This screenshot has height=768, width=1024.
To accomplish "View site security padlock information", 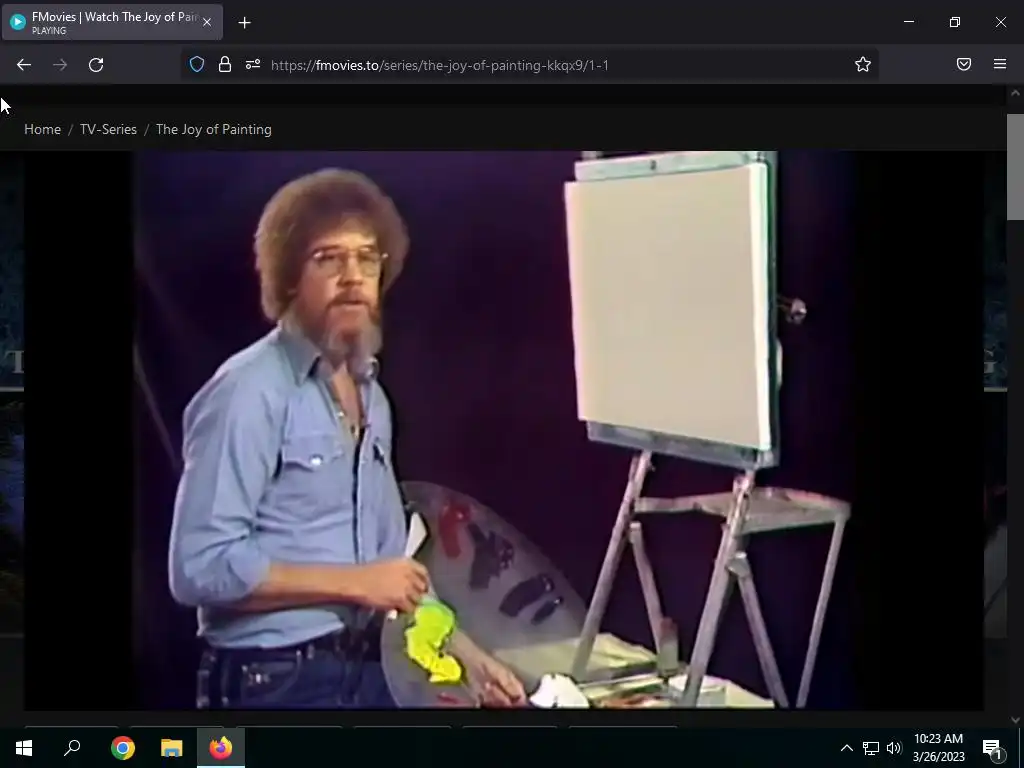I will pos(225,64).
